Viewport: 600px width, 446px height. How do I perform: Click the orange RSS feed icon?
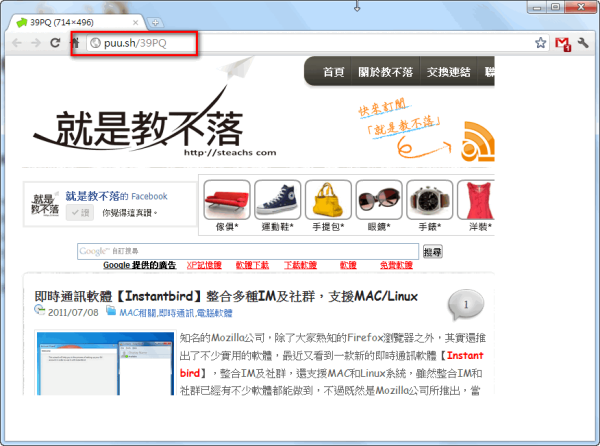pos(478,142)
